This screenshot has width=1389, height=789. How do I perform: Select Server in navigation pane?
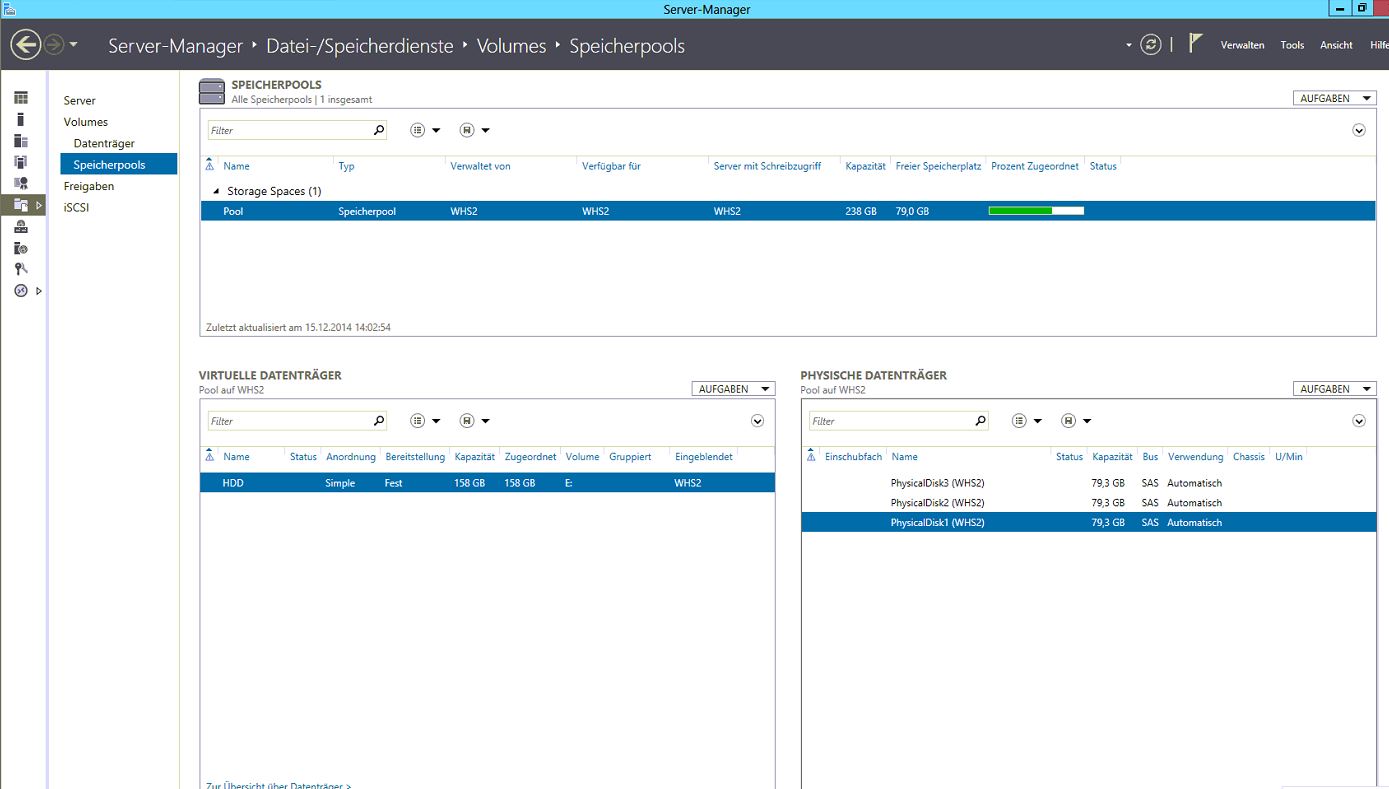pos(80,101)
